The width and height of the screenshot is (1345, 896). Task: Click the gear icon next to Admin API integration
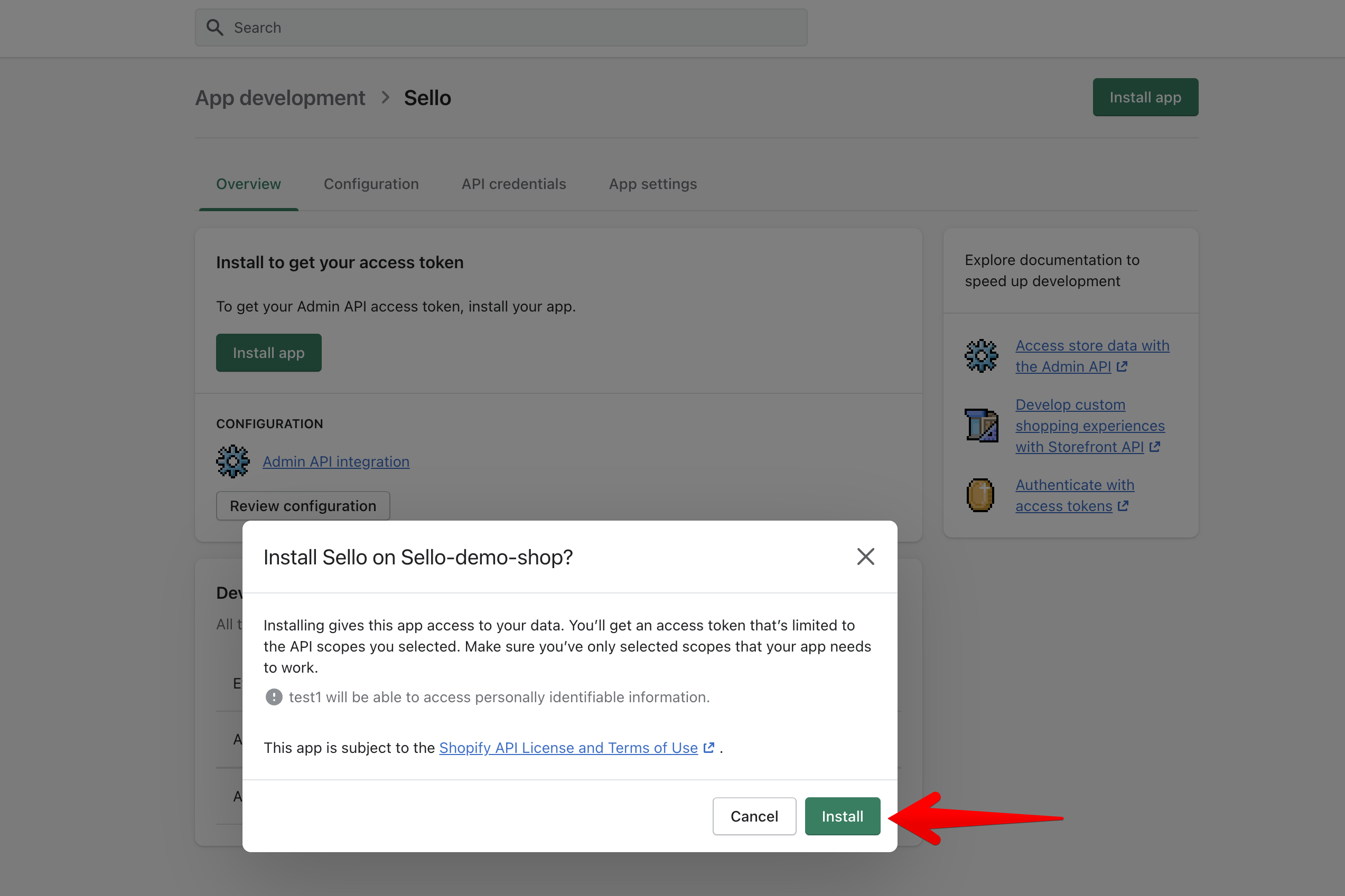coord(232,461)
